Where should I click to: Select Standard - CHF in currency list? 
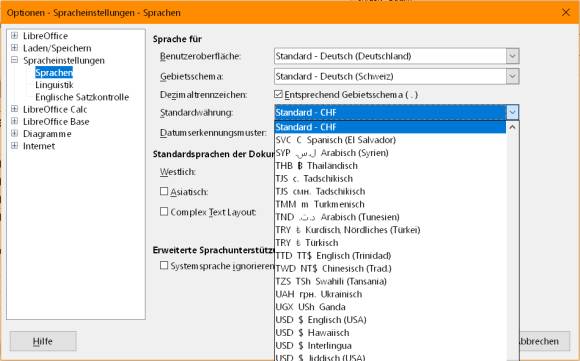[390, 127]
